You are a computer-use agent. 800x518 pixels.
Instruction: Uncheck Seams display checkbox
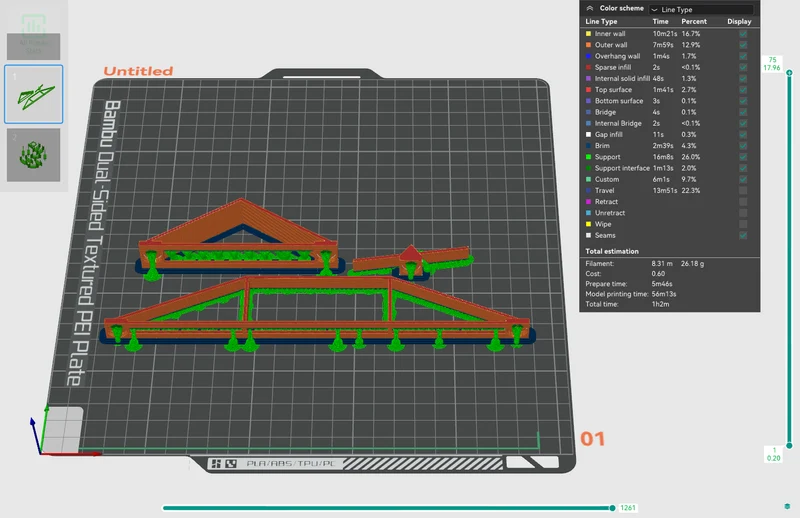point(743,235)
